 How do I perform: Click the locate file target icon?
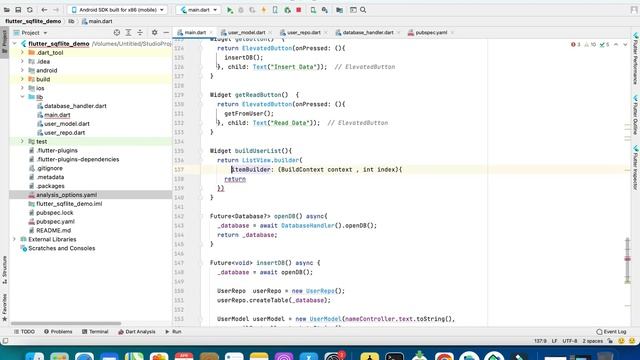click(117, 33)
